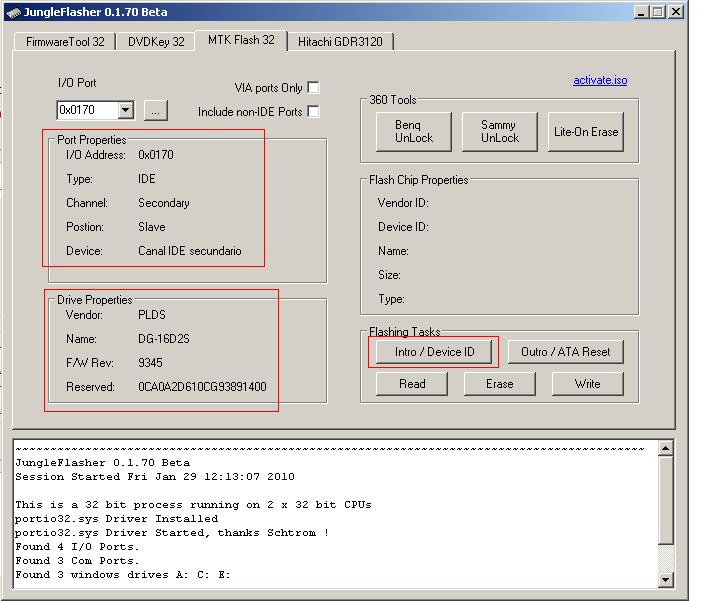Open the activate.iso link
Image resolution: width=720 pixels, height=601 pixels.
coord(600,80)
